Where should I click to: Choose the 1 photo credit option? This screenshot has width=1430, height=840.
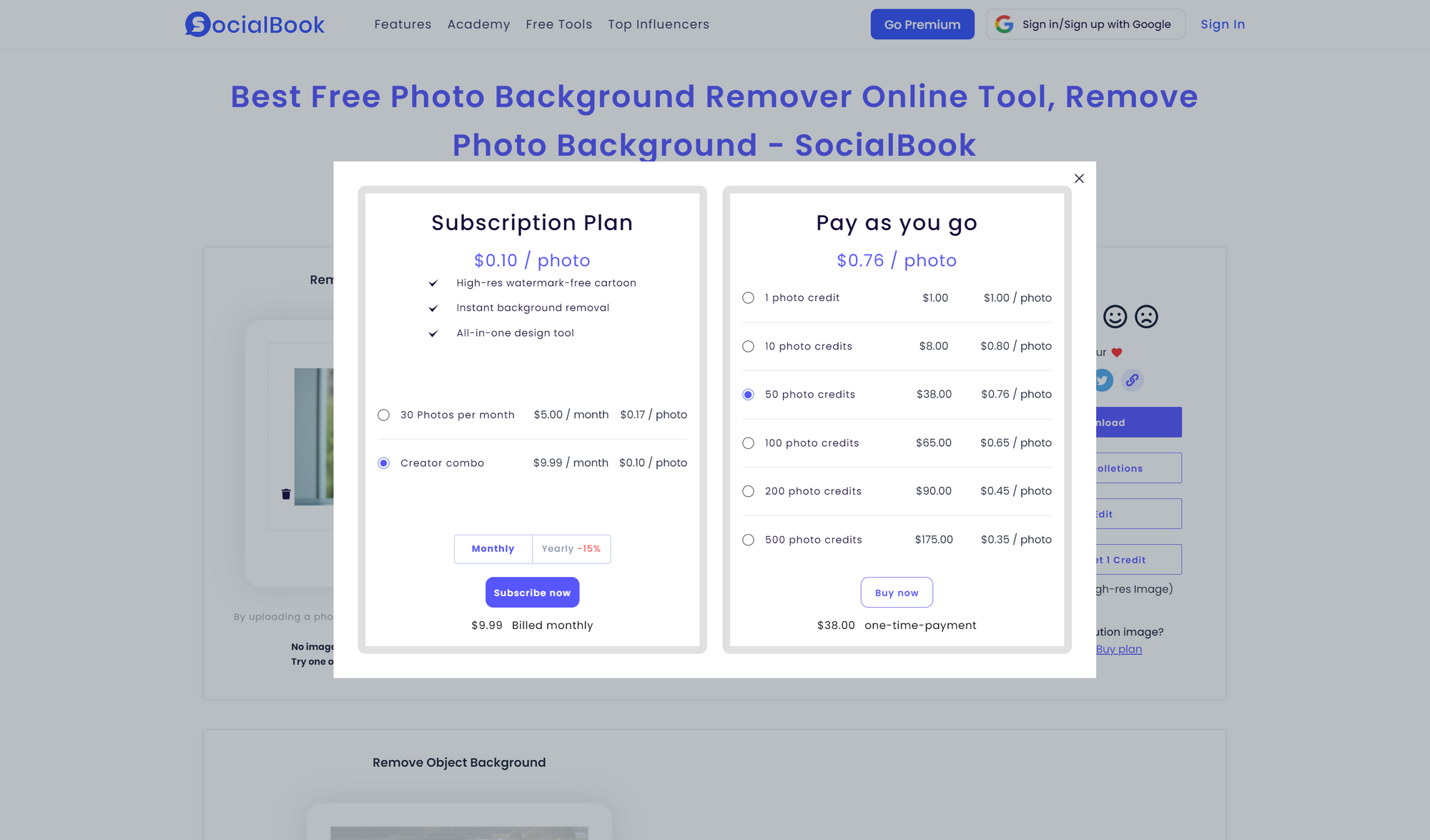748,297
